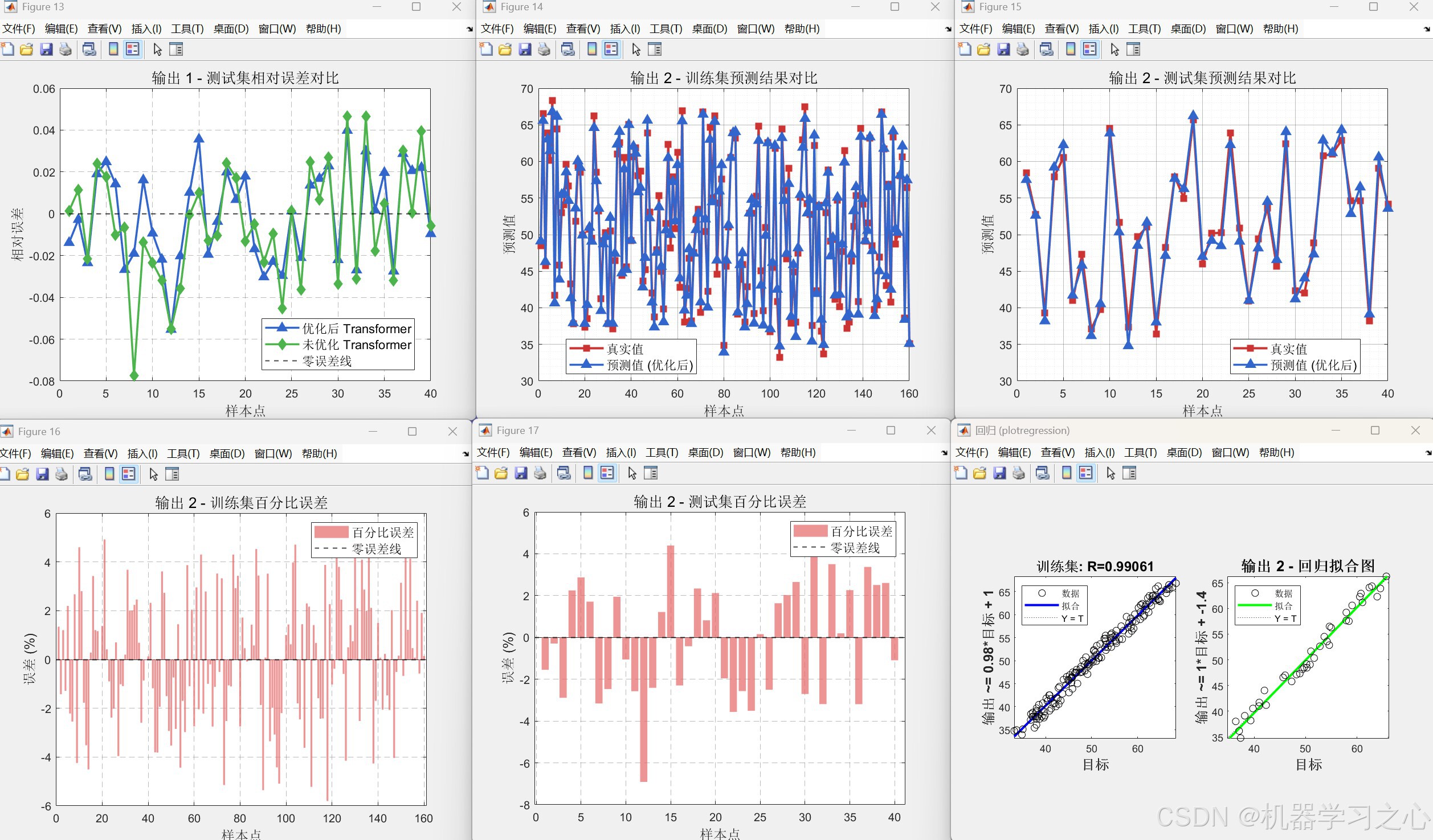Click Save icon in Figure 13 toolbar

[46, 50]
